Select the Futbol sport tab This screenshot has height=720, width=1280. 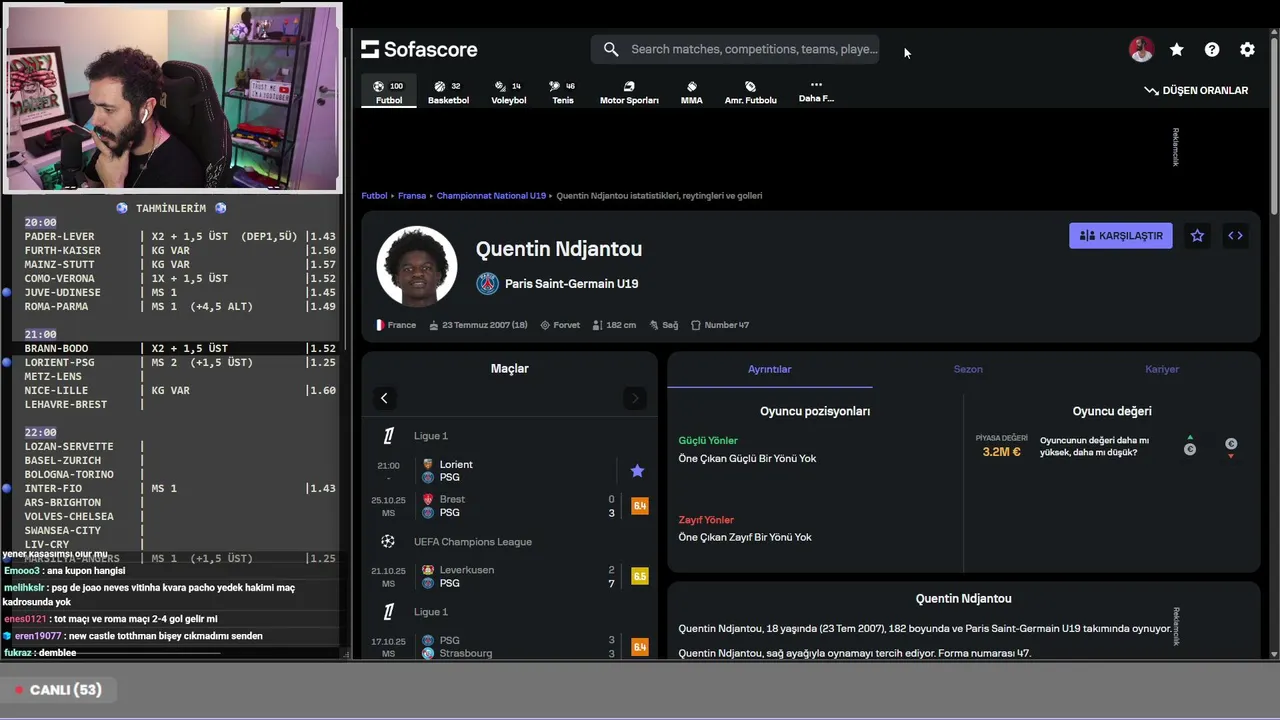[388, 92]
